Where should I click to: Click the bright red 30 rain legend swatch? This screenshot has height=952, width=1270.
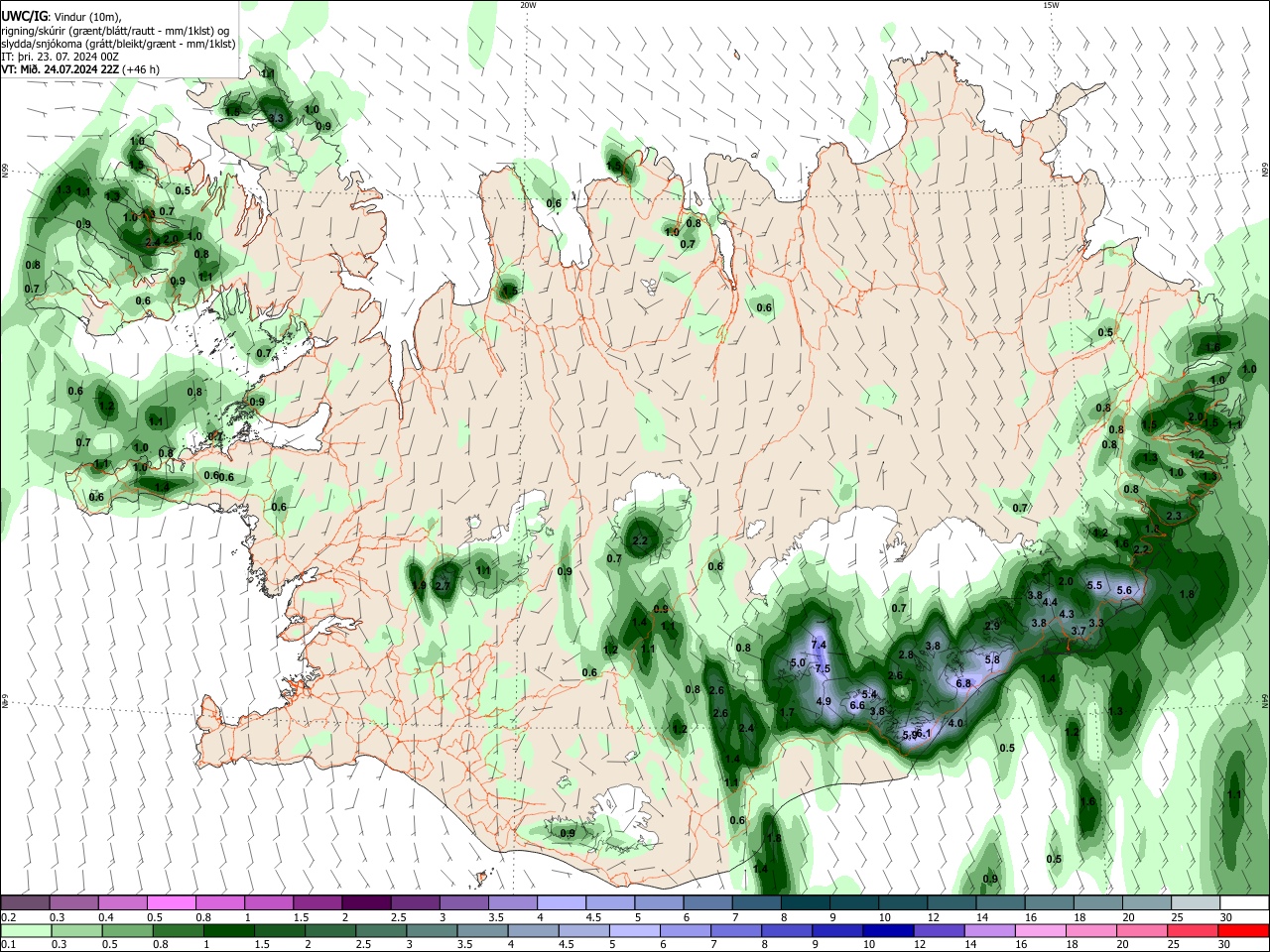[x=1243, y=931]
